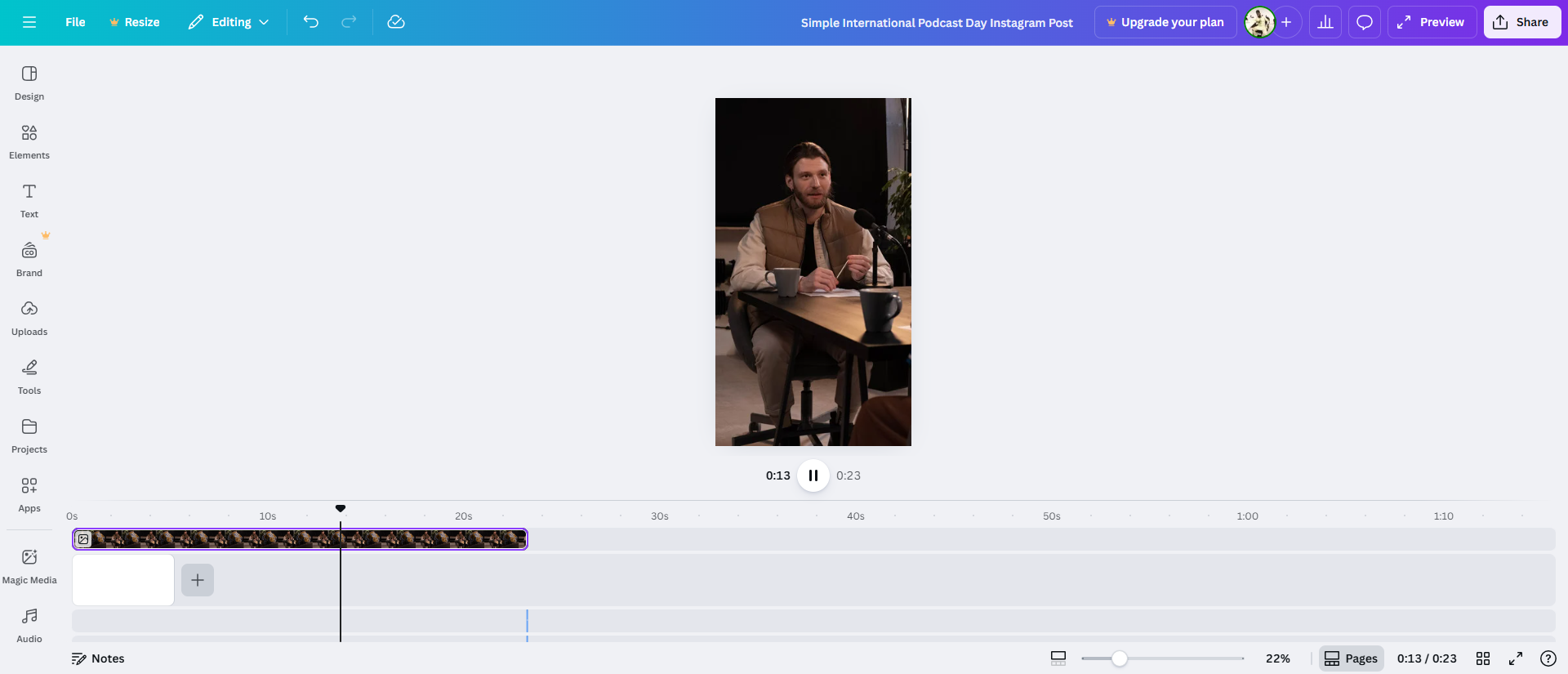Click the 10s mark on the ruler
Image resolution: width=1568 pixels, height=674 pixels.
pyautogui.click(x=268, y=516)
